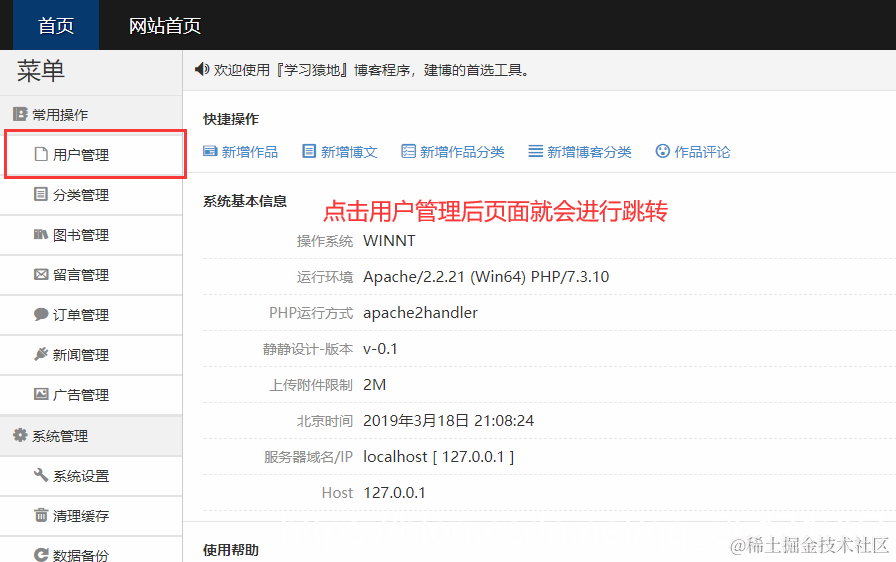The image size is (896, 562).
Task: Click the plug icon beside 新闻管理
Action: coord(41,354)
